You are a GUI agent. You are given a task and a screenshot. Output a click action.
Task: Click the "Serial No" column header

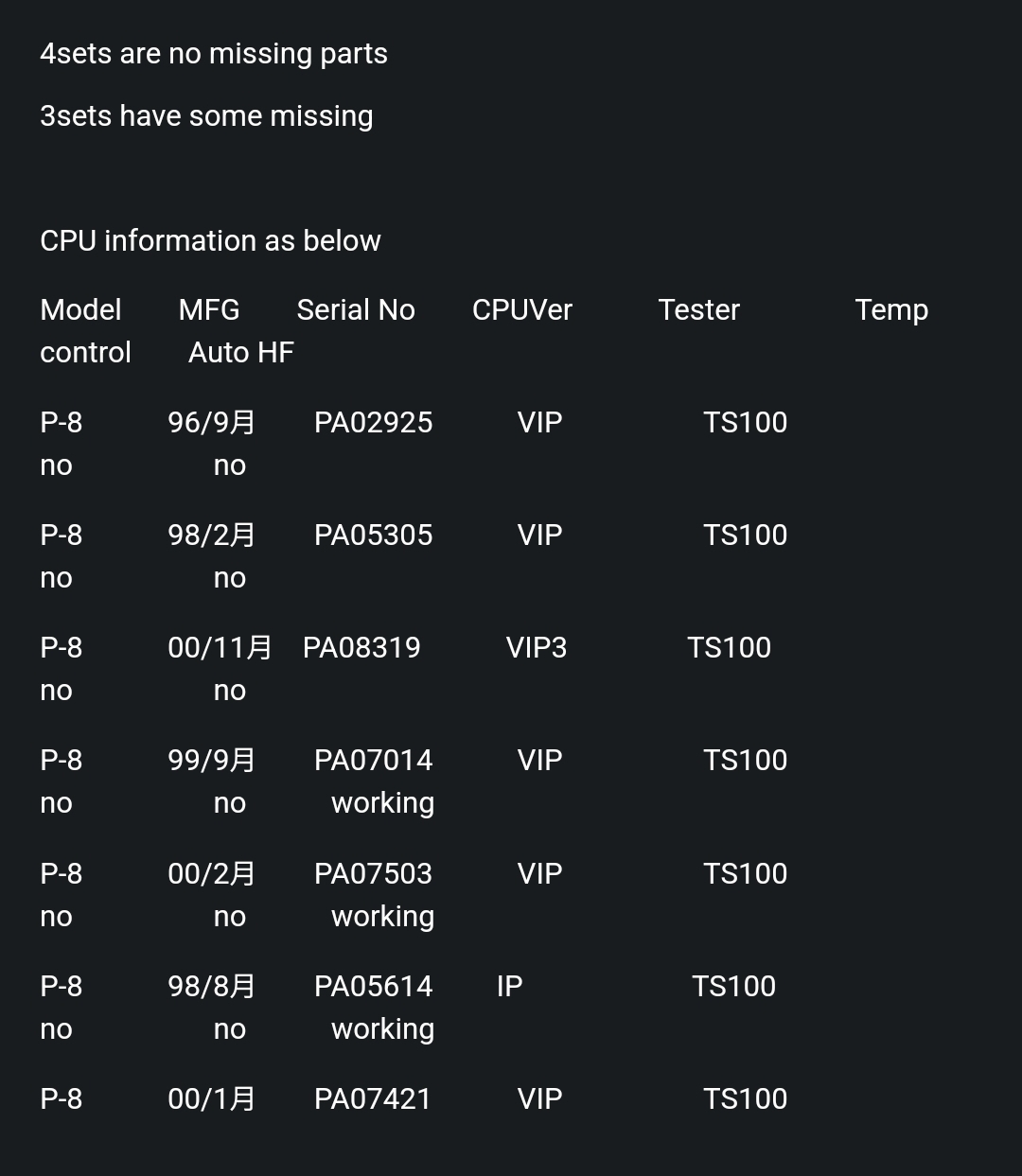coord(356,310)
